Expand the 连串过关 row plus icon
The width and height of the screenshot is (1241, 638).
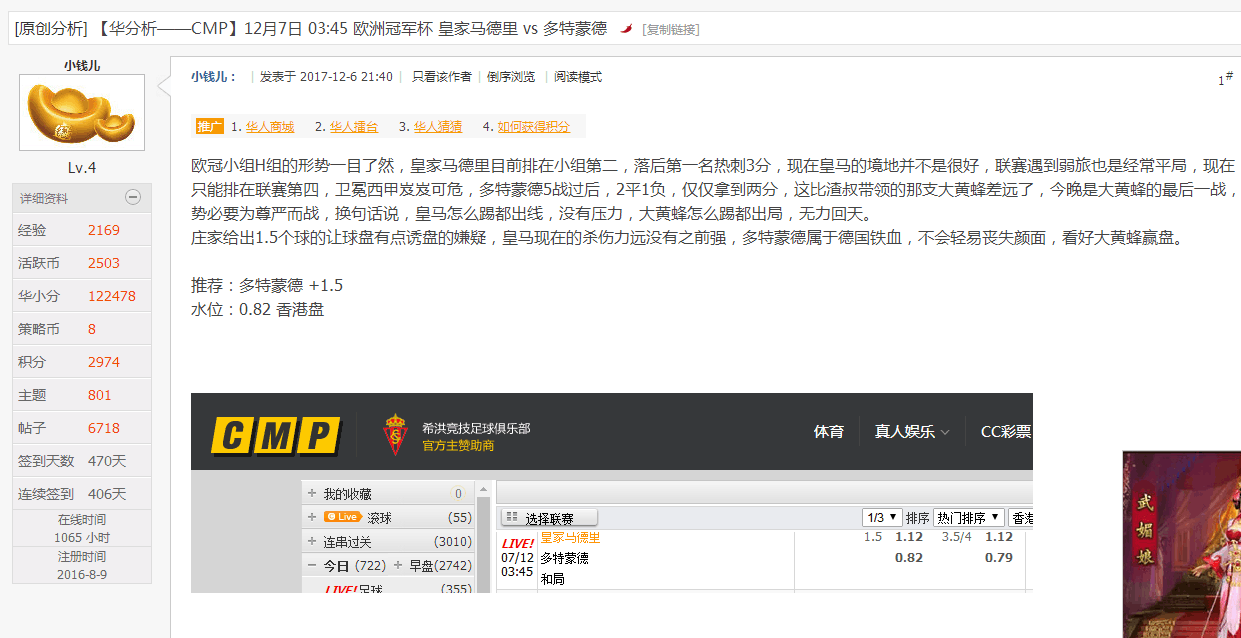tap(312, 541)
